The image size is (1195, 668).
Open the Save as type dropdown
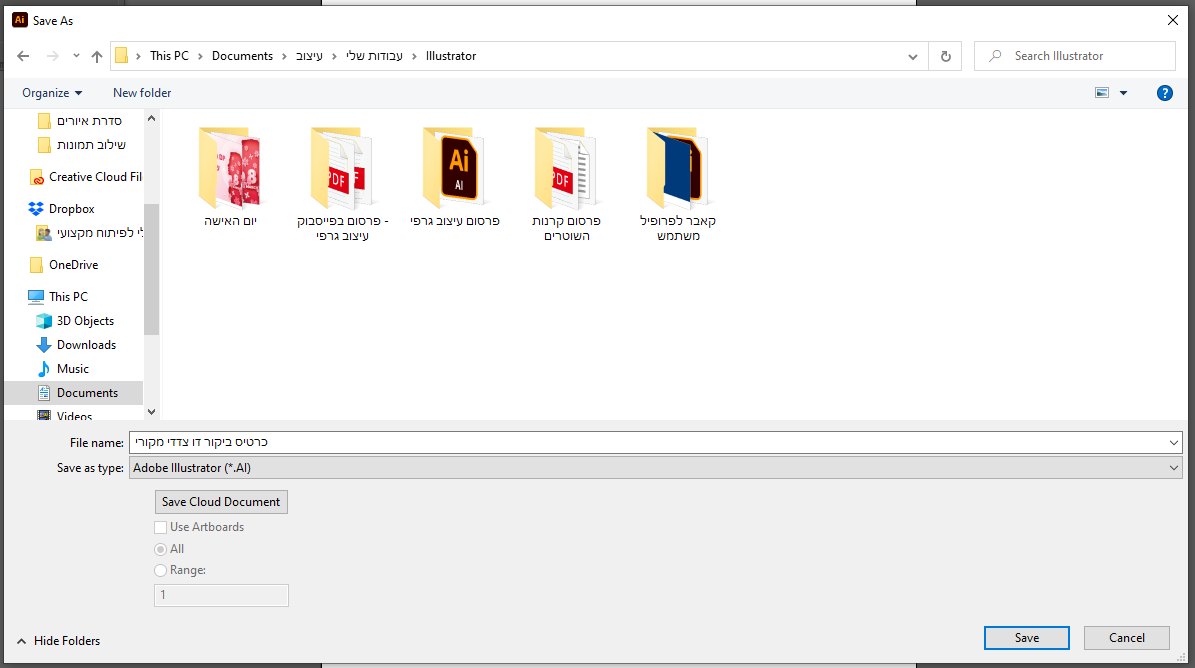tap(655, 468)
